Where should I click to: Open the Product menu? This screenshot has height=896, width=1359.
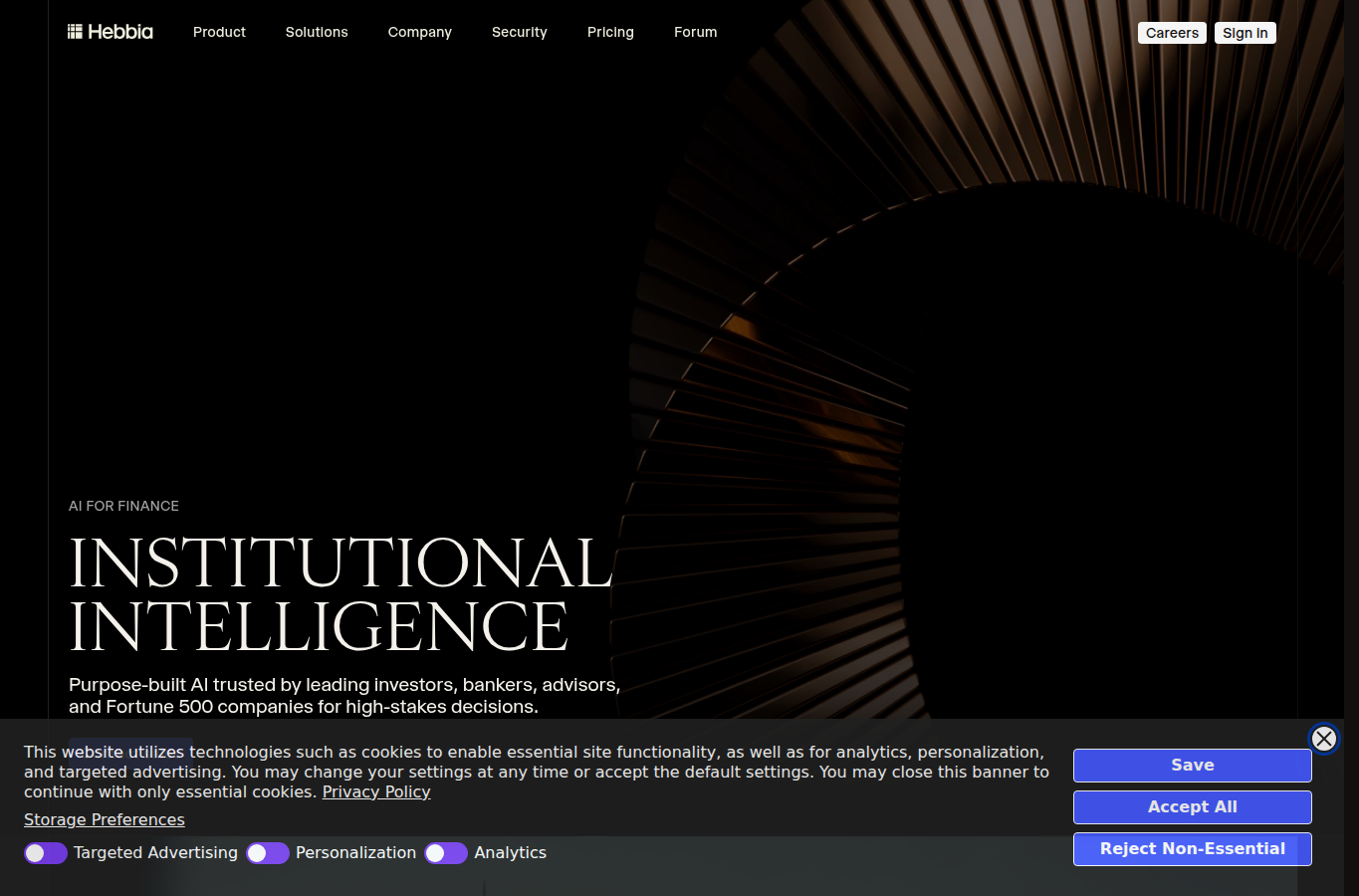tap(219, 32)
